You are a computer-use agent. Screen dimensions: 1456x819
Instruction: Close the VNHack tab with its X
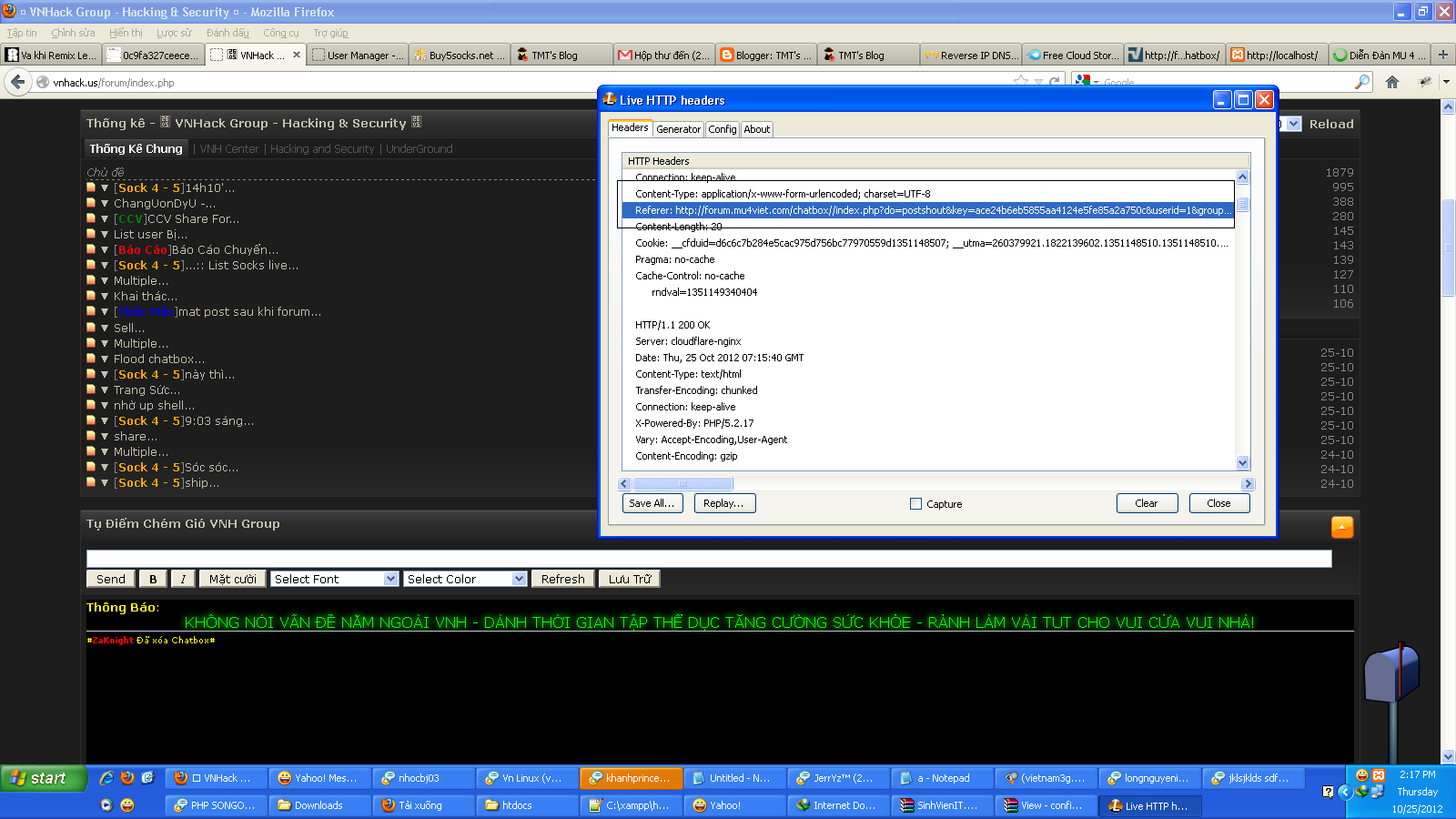coord(297,55)
